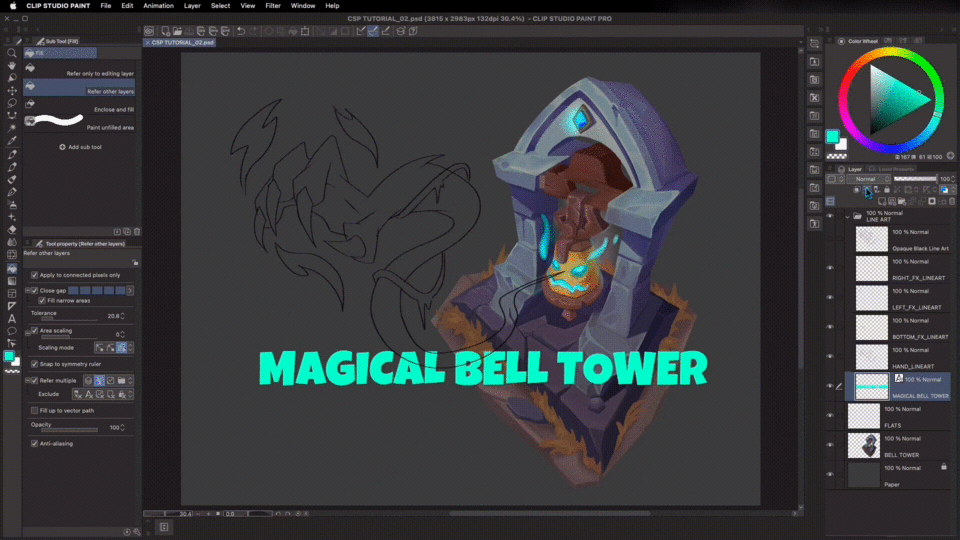This screenshot has height=540, width=960.
Task: Open the Filter menu
Action: pos(273,6)
